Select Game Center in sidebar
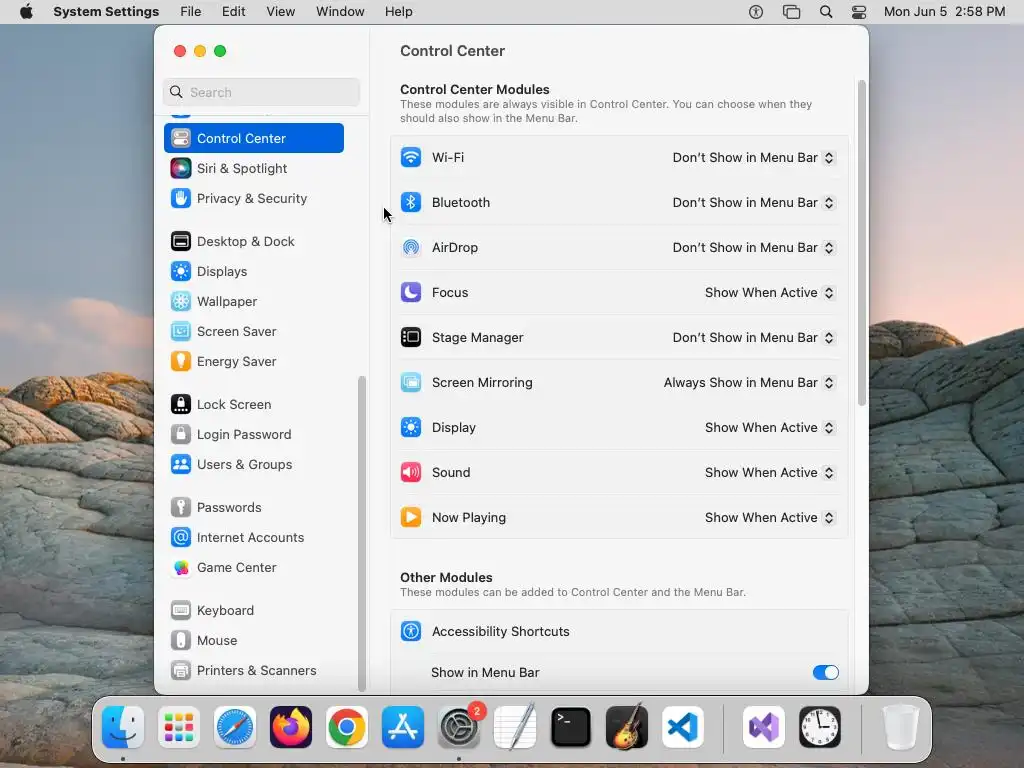This screenshot has height=768, width=1024. (x=253, y=568)
